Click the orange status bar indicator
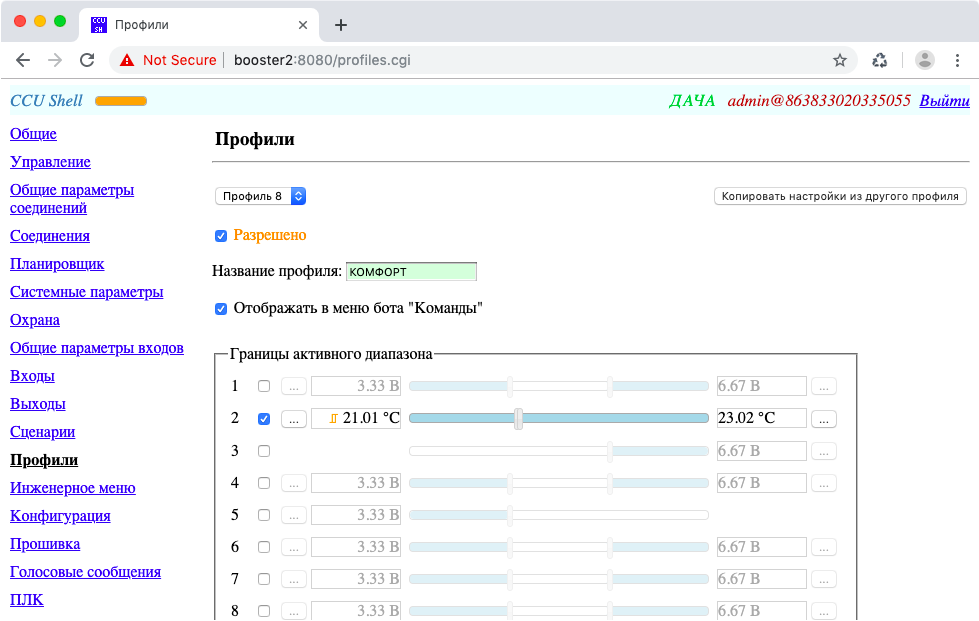Screen dimensions: 979x621 [x=121, y=101]
